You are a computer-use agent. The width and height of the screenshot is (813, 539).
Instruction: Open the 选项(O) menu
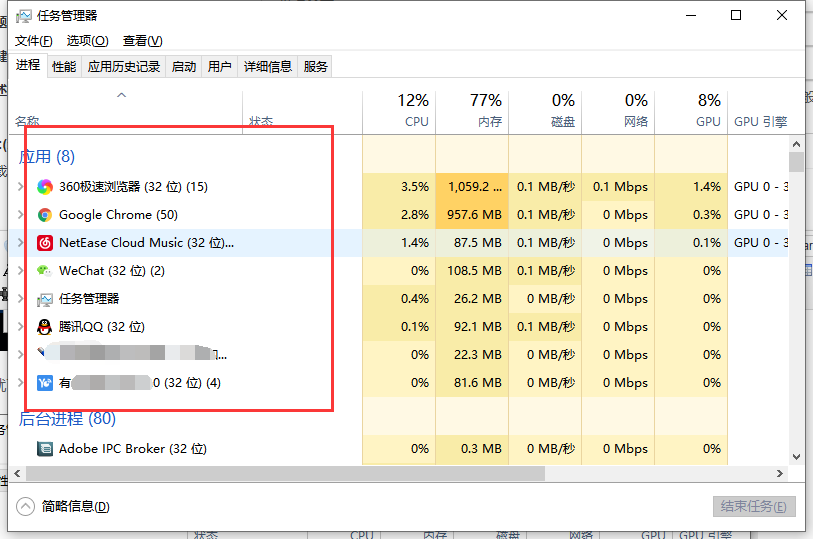[x=87, y=41]
